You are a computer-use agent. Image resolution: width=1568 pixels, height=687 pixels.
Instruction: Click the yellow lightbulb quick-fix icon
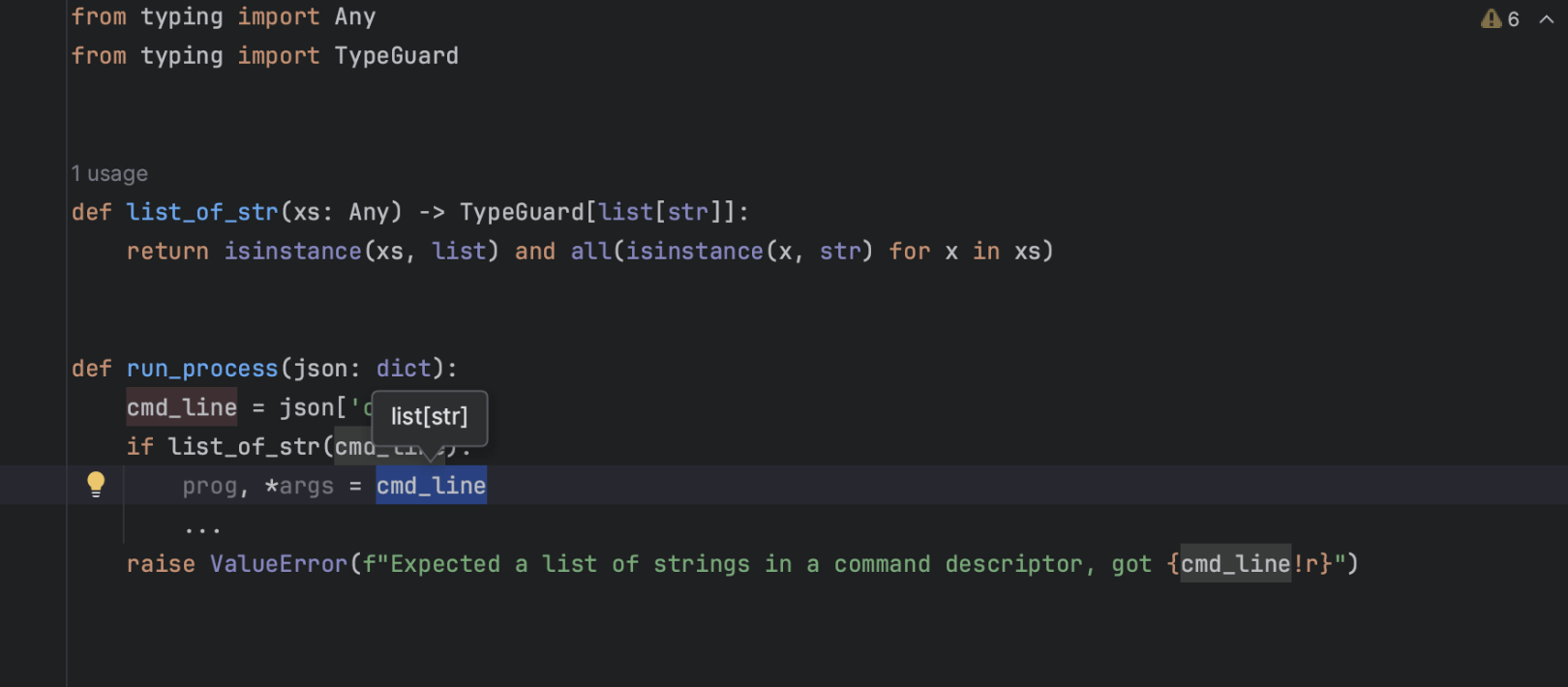coord(96,484)
